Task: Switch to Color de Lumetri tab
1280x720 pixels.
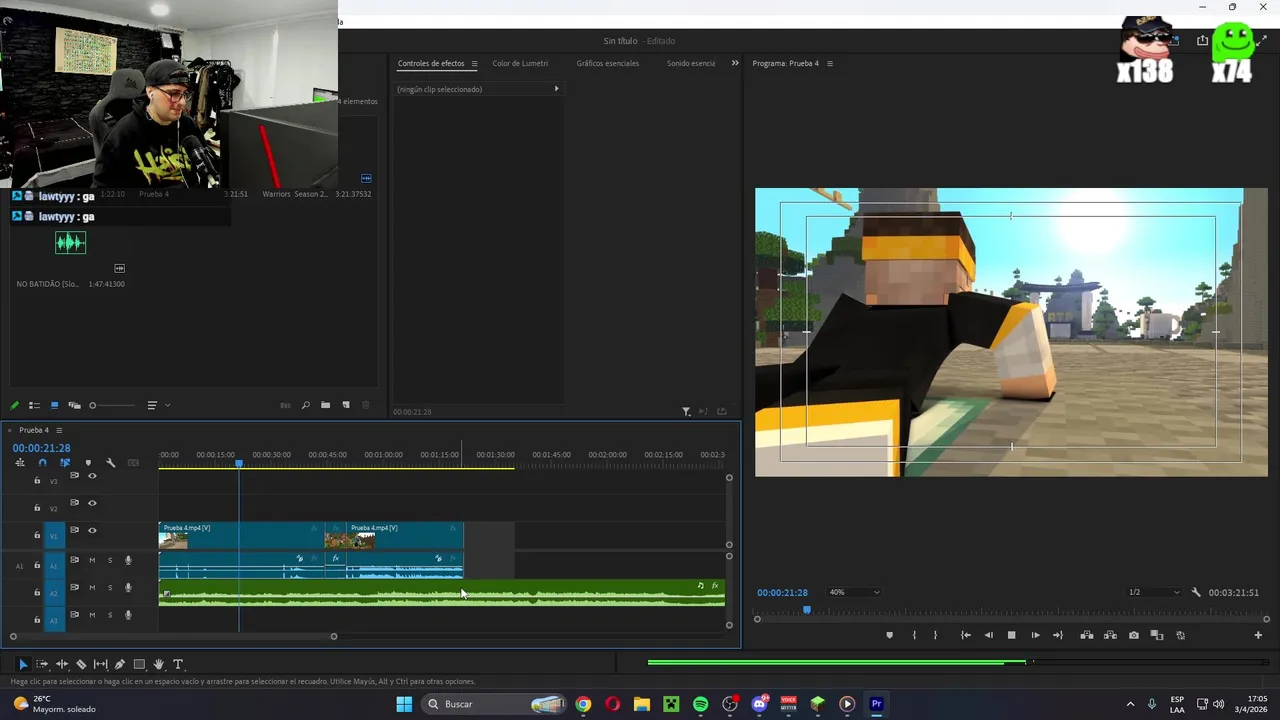Action: pos(520,63)
